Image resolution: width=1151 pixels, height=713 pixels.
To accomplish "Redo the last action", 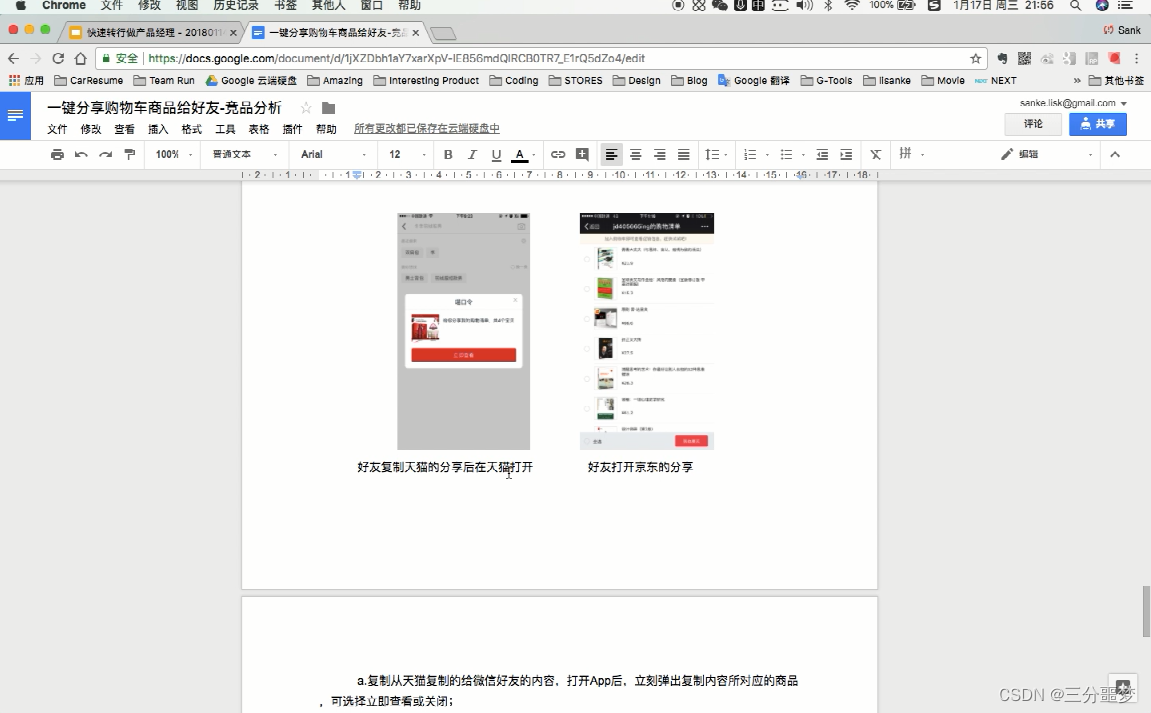I will [106, 154].
